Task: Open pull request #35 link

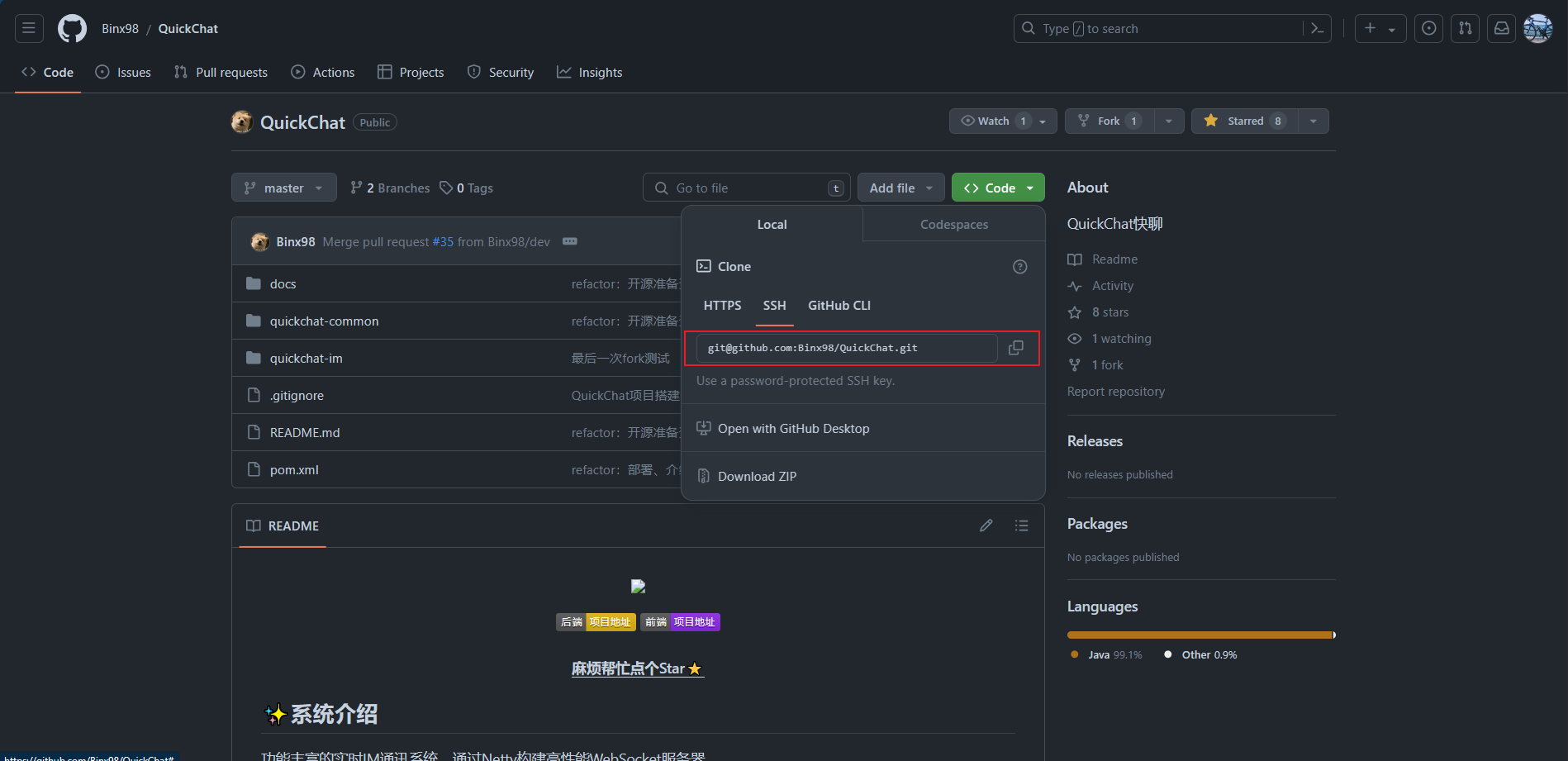Action: (x=443, y=241)
